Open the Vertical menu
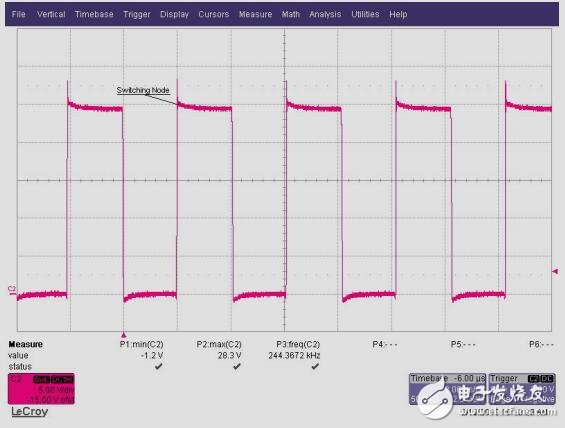Image resolution: width=565 pixels, height=428 pixels. point(51,14)
